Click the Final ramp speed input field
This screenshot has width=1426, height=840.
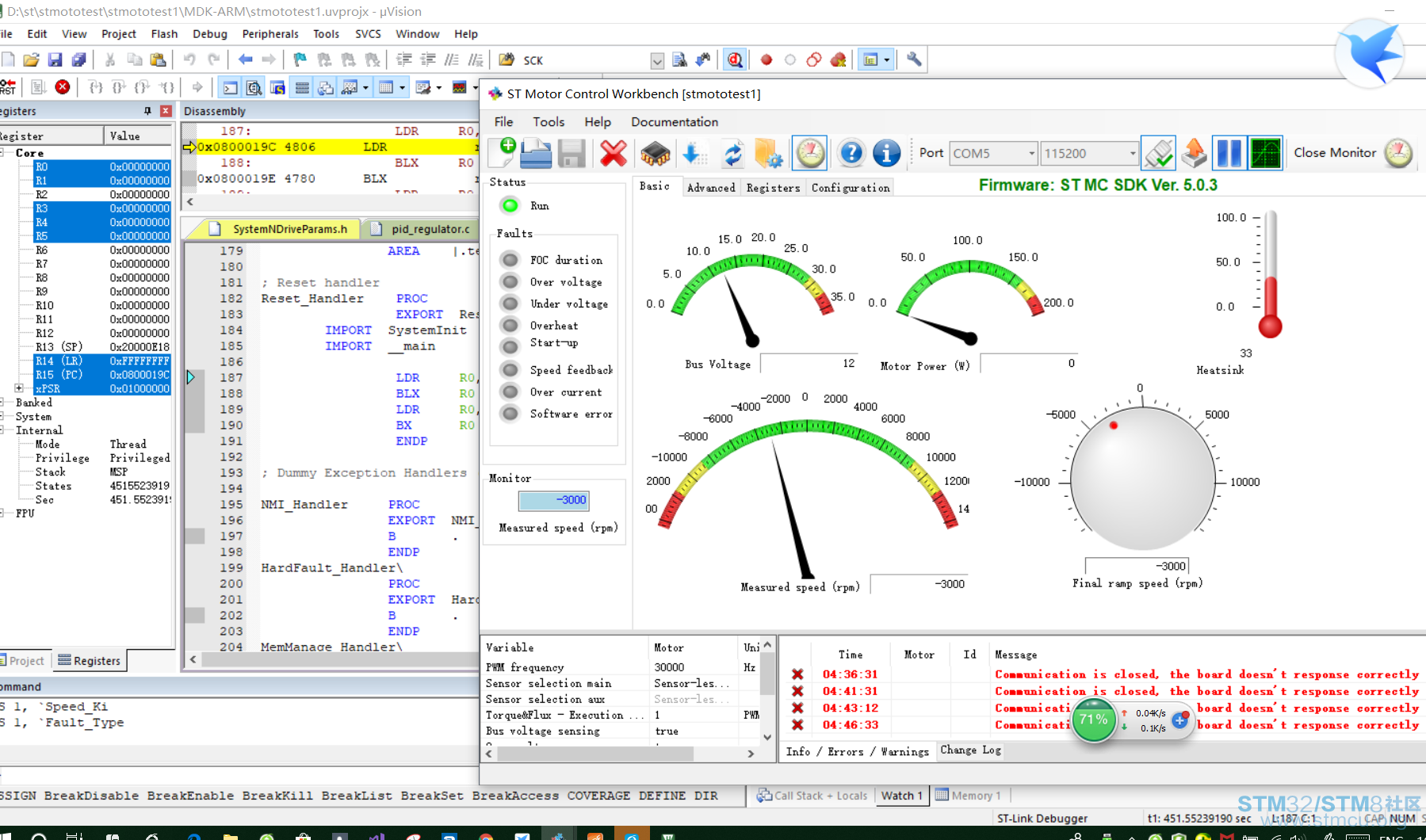[x=1137, y=566]
